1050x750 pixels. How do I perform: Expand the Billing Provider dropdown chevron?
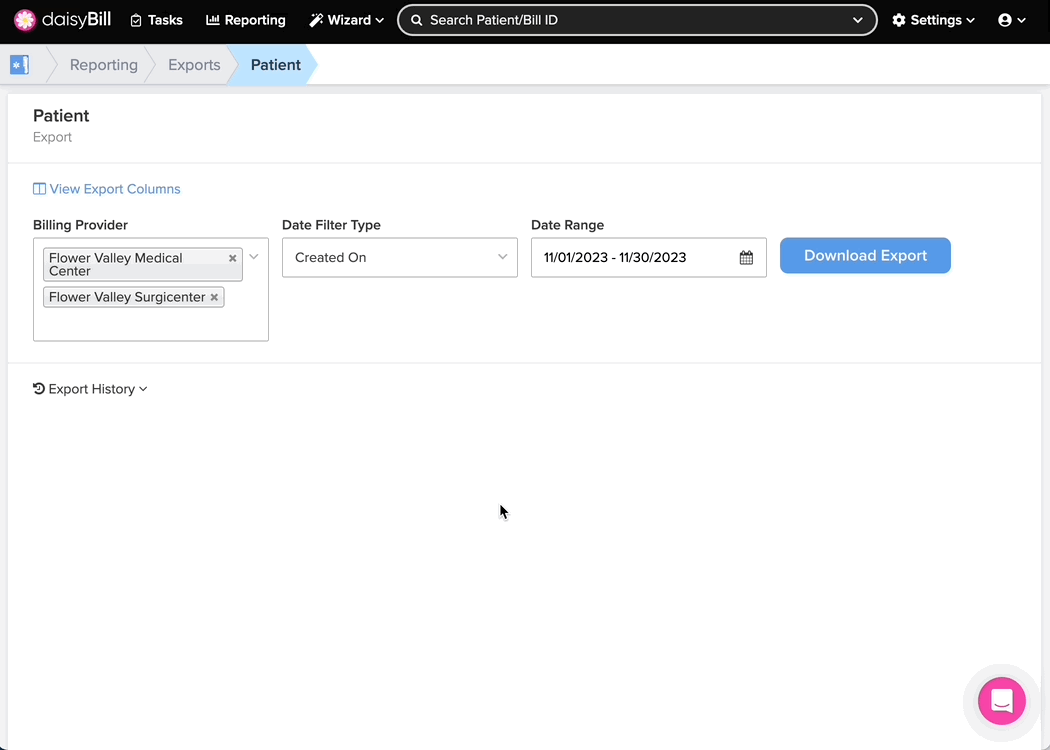254,256
